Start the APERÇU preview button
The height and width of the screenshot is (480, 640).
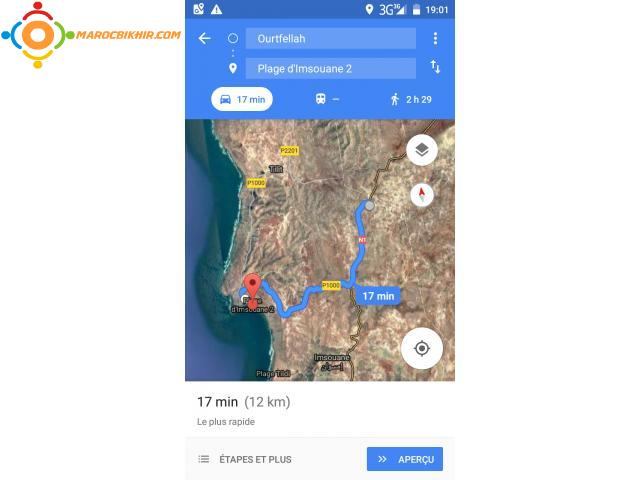point(405,459)
